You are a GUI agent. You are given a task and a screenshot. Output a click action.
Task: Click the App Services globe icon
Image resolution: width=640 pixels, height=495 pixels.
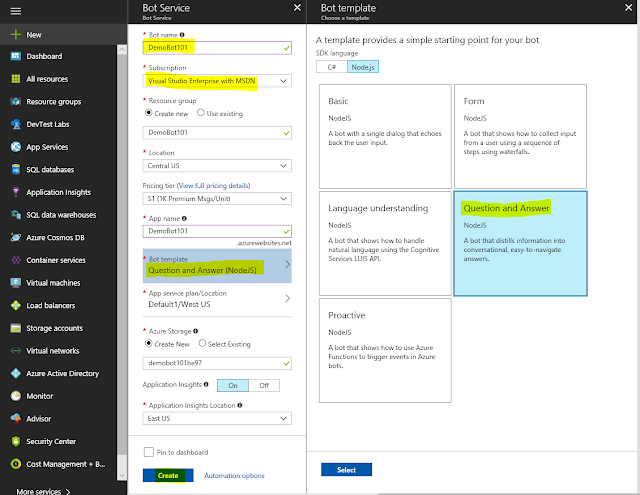[16, 147]
